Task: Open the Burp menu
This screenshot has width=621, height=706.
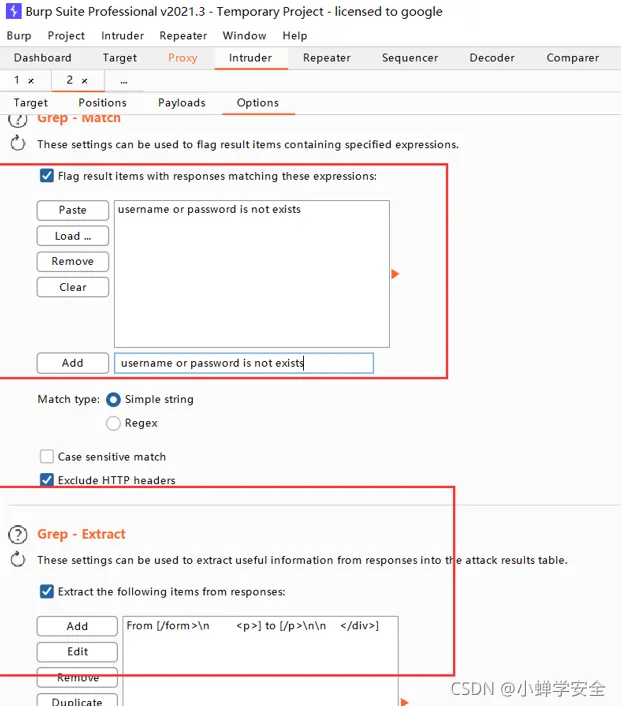Action: pos(19,36)
